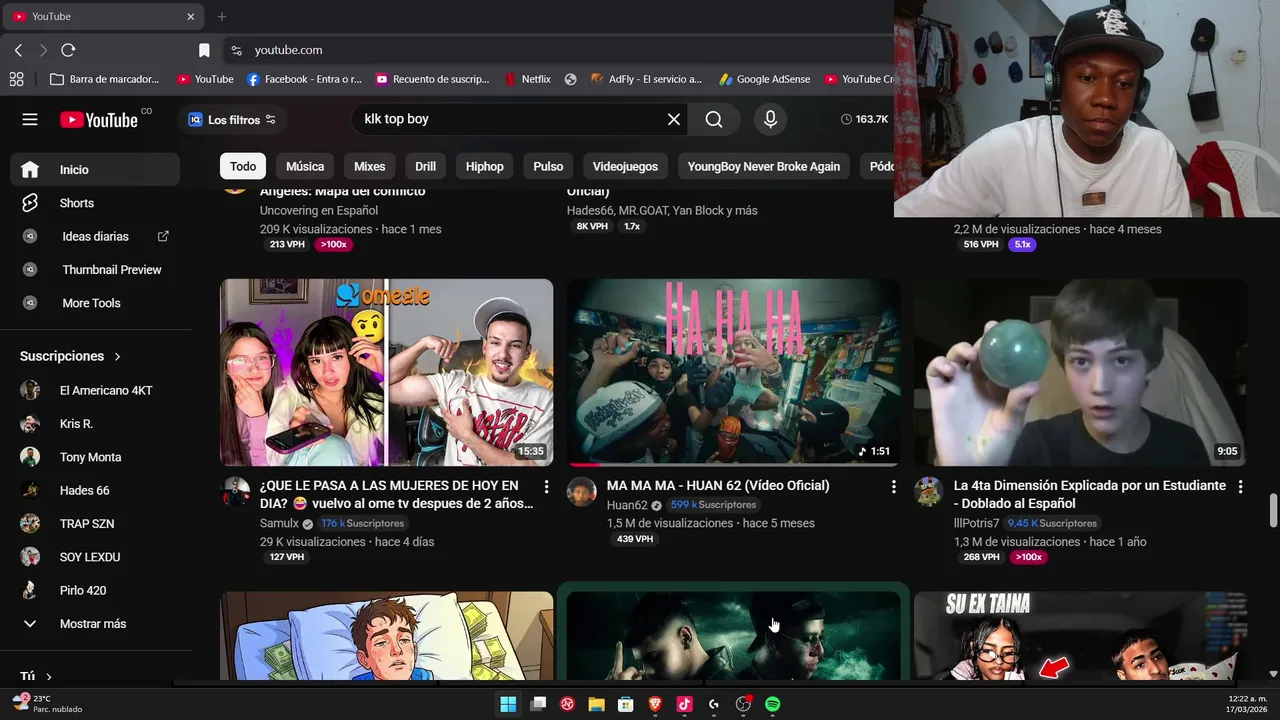
Task: Open Pirlo 420 subscription channel
Action: coord(95,590)
